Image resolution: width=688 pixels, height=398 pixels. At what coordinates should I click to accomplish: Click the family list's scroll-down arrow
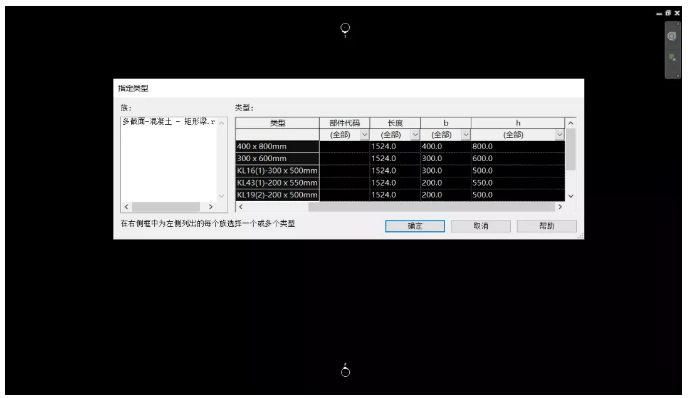point(222,196)
